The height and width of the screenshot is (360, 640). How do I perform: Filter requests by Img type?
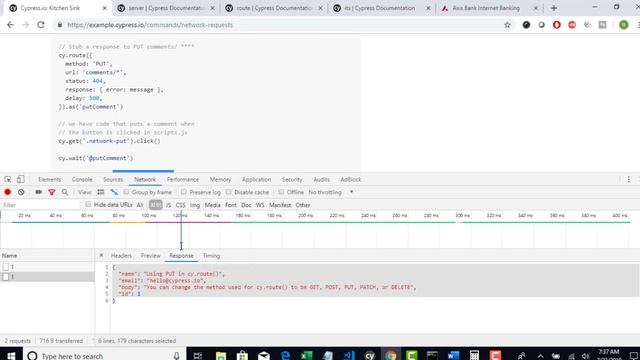coord(195,205)
